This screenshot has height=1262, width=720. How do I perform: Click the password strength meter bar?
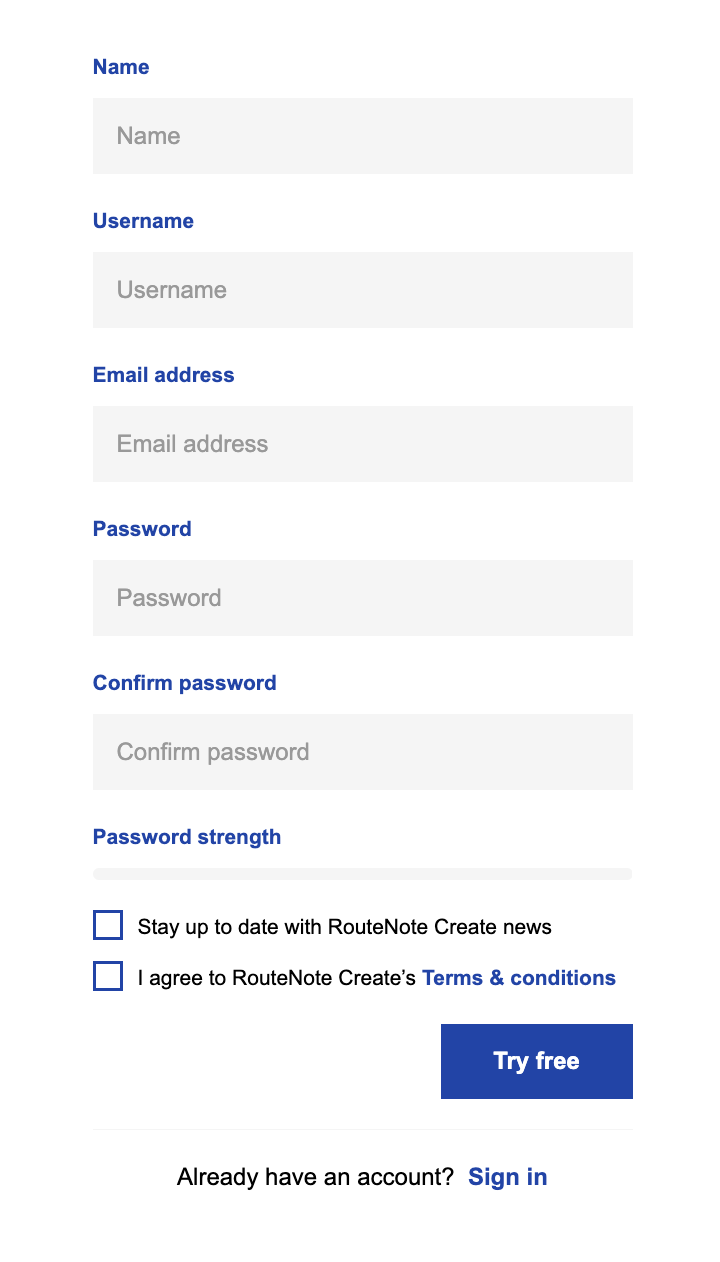pyautogui.click(x=362, y=874)
